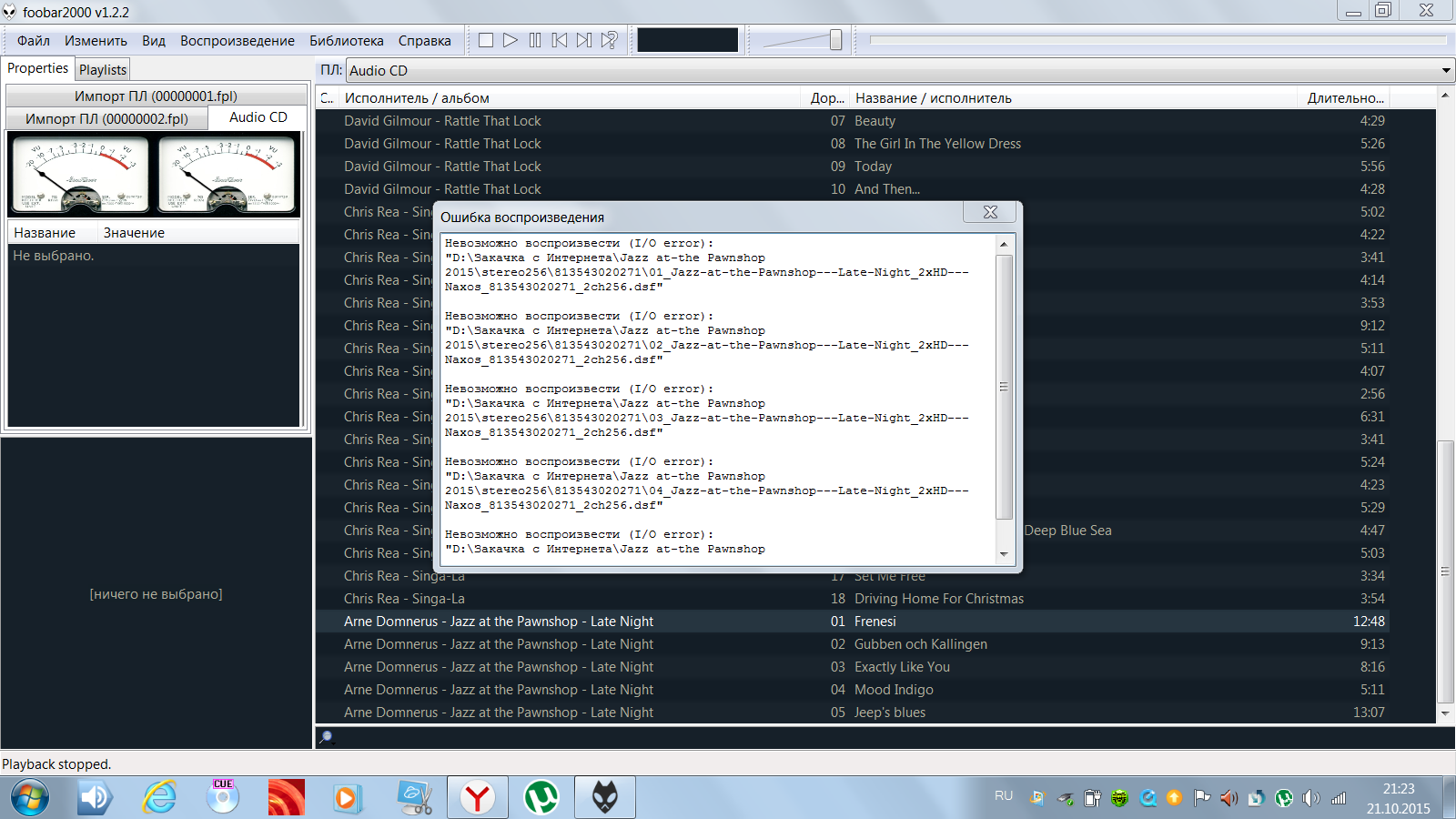Select Mood Indigo track
The height and width of the screenshot is (819, 1456).
(851, 690)
